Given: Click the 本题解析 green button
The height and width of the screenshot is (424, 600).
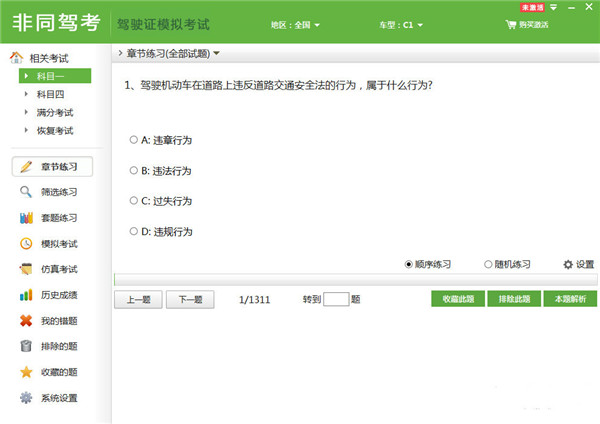Looking at the screenshot, I should coord(570,299).
